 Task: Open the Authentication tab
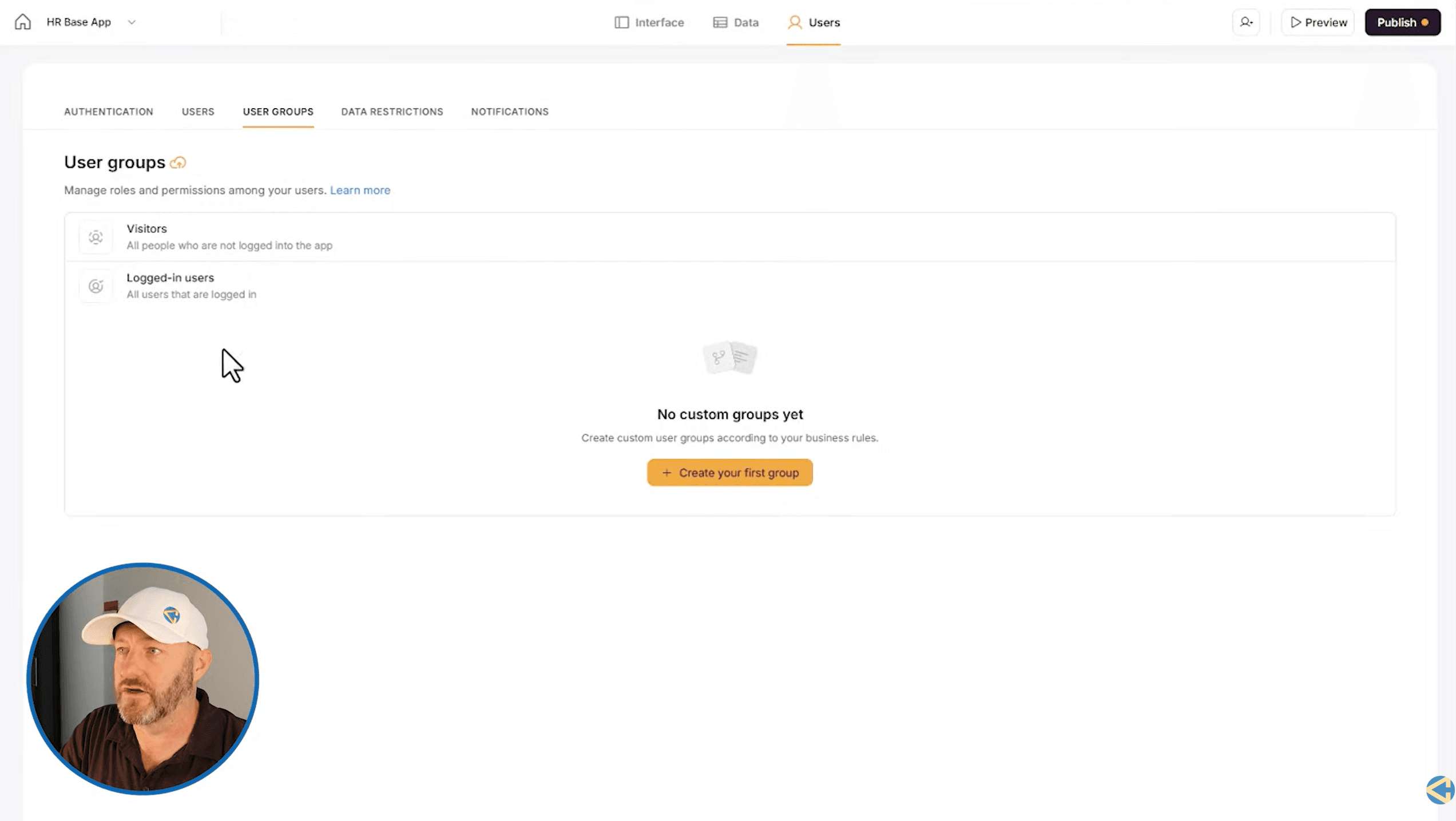pos(108,112)
